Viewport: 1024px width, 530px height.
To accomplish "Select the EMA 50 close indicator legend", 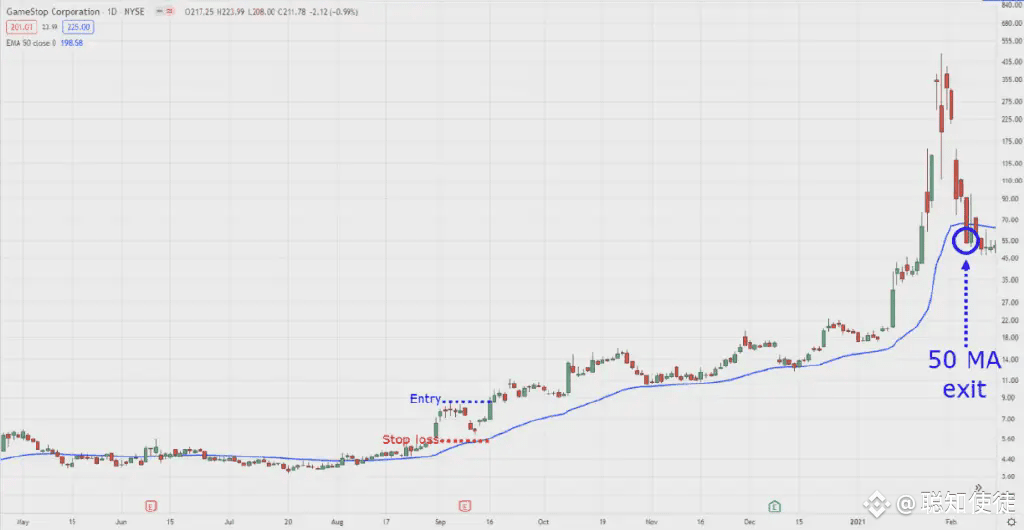I will pos(30,43).
